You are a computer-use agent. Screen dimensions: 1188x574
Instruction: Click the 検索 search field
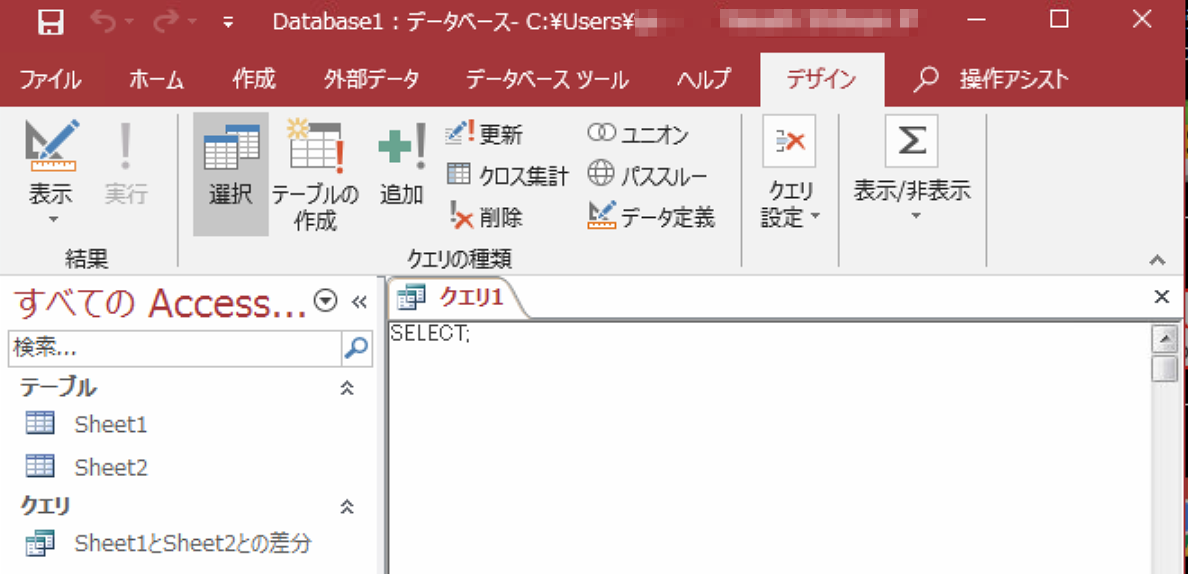tap(174, 348)
